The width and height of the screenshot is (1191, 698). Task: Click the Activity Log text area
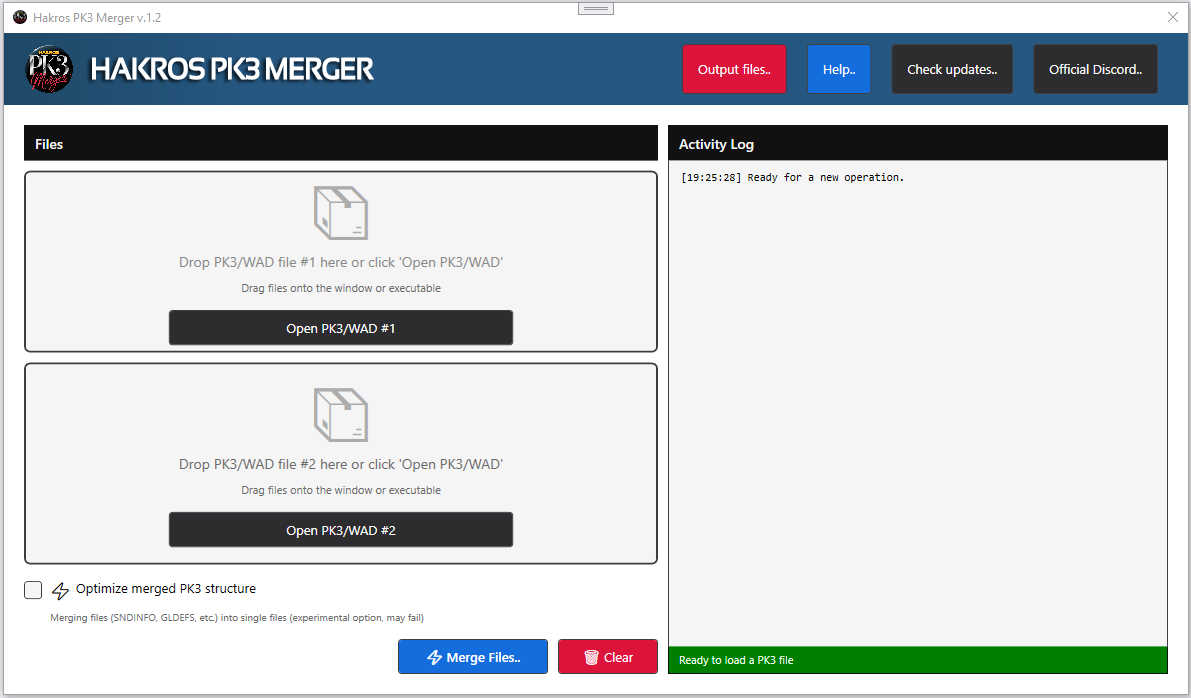[918, 403]
